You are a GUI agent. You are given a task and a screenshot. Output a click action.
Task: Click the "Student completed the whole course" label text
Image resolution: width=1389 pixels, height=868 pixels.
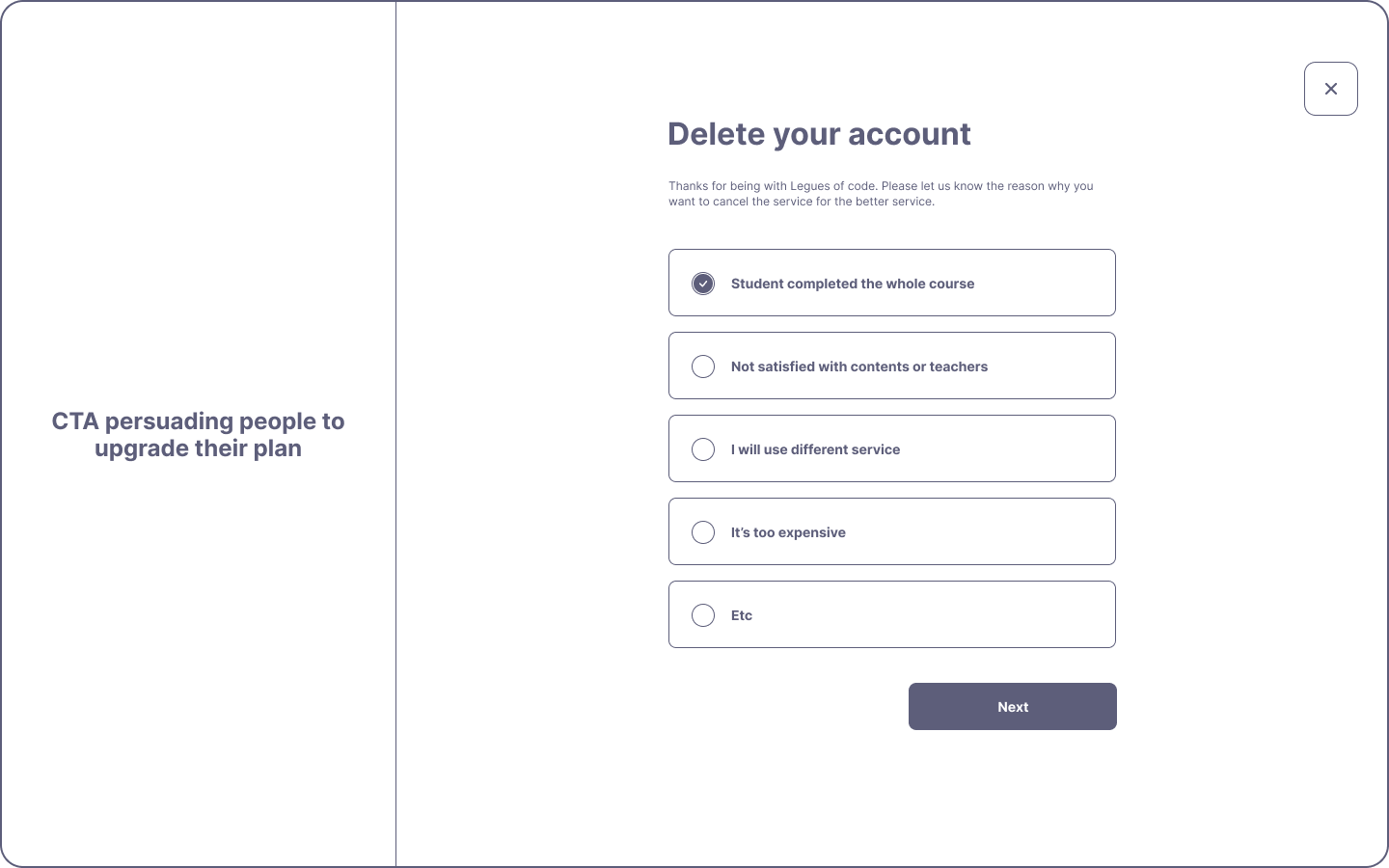coord(852,284)
